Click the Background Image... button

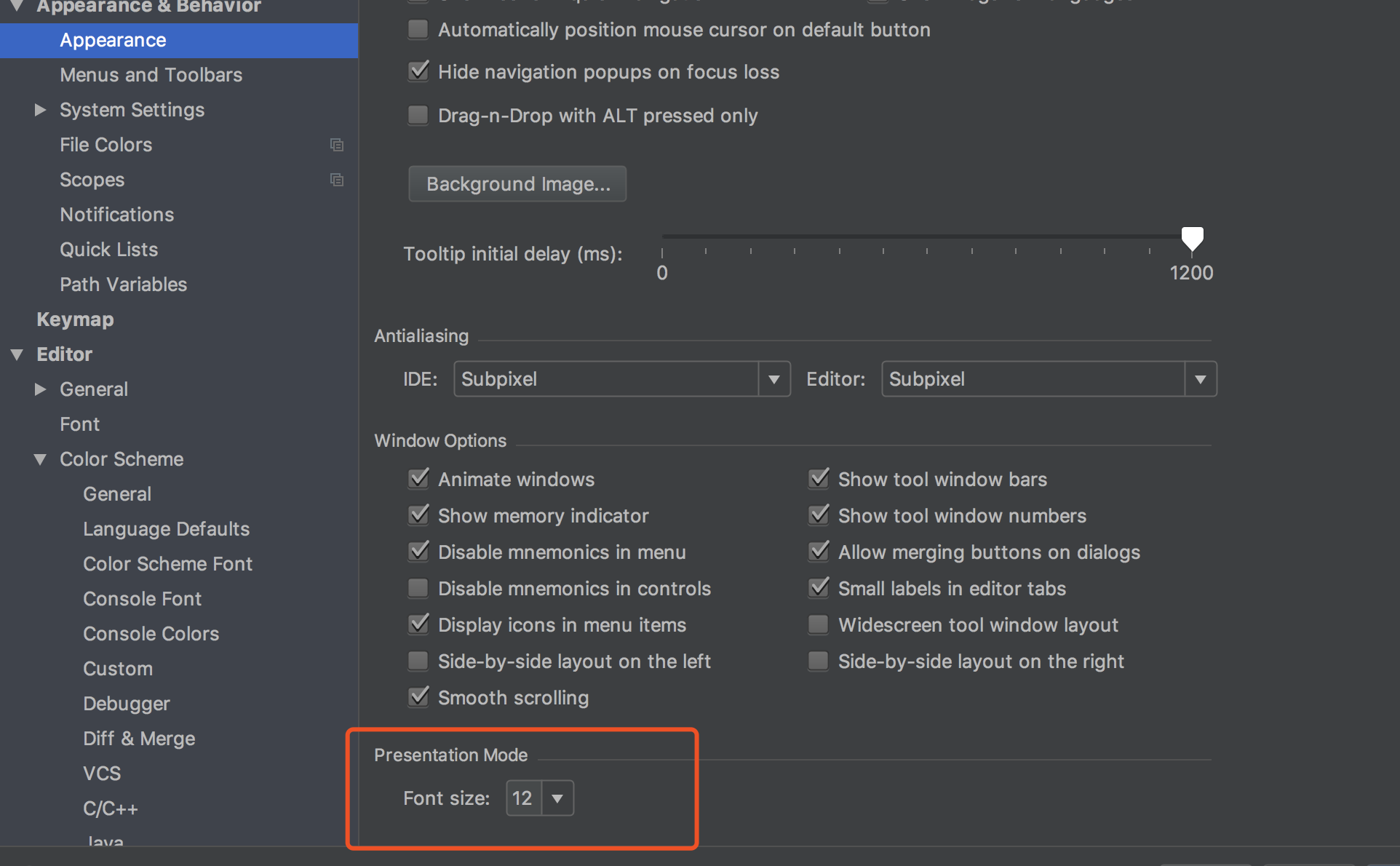point(517,184)
